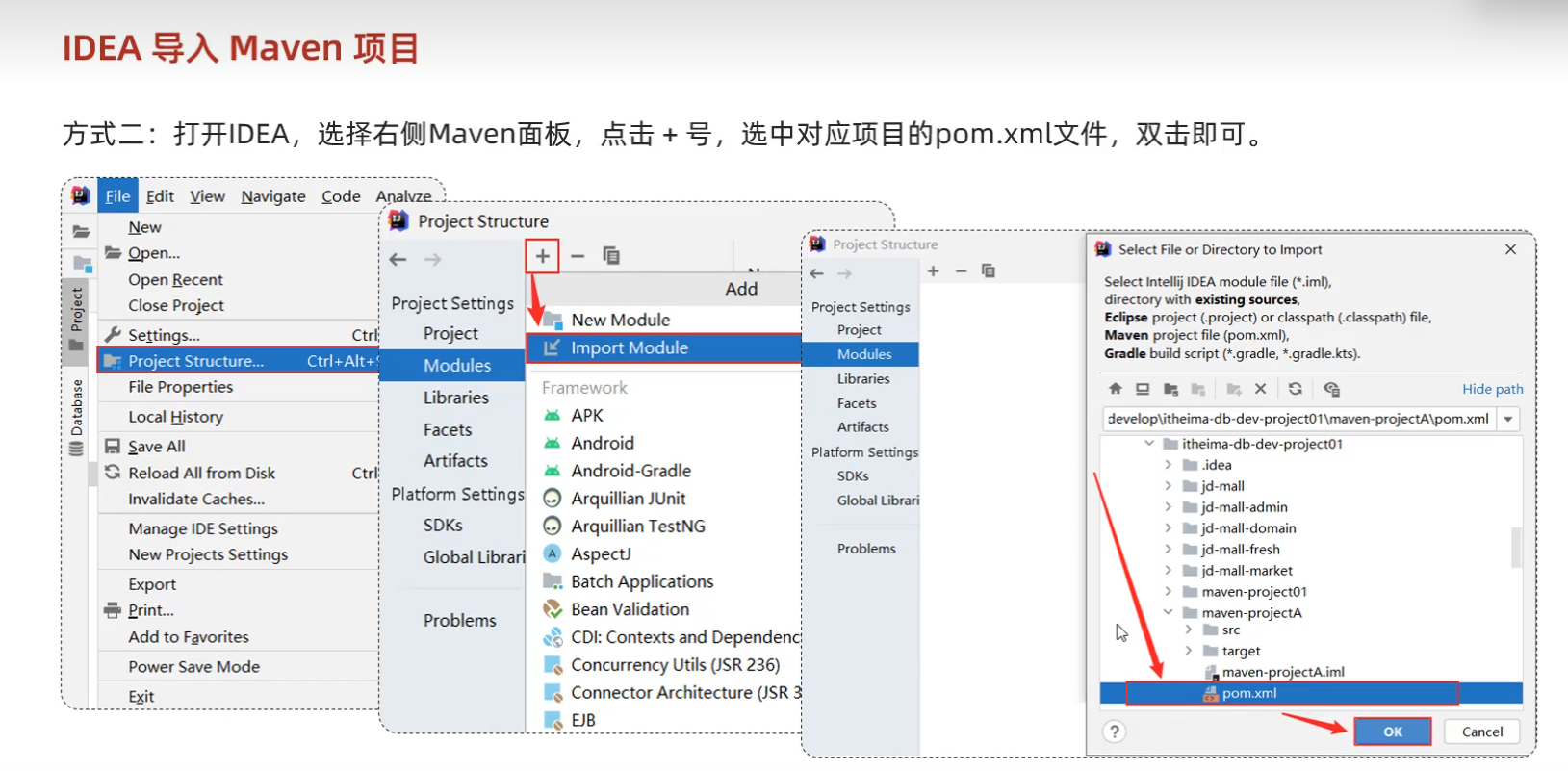Expand the target folder

1189,651
